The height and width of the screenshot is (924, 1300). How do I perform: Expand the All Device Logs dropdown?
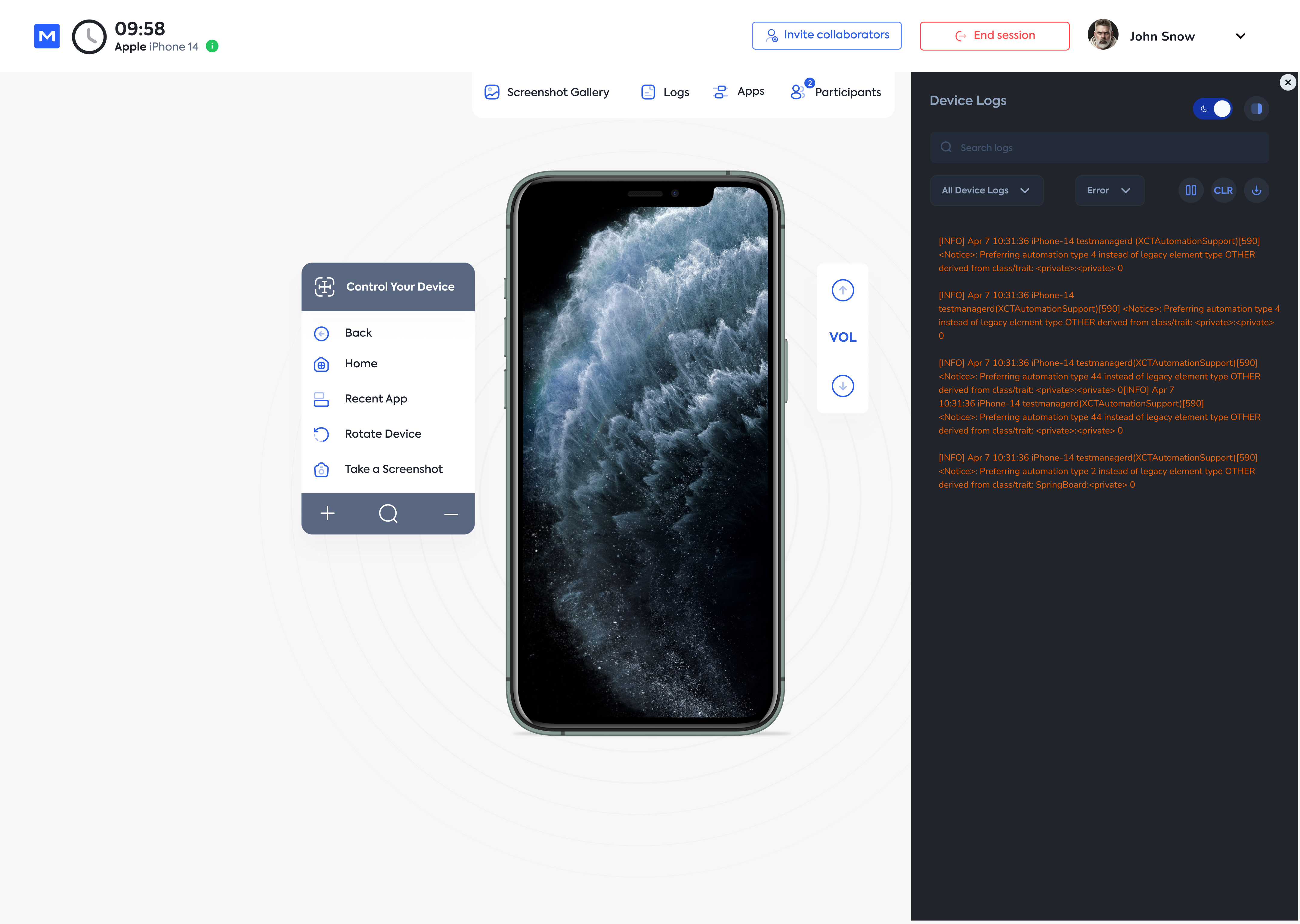[x=986, y=191]
